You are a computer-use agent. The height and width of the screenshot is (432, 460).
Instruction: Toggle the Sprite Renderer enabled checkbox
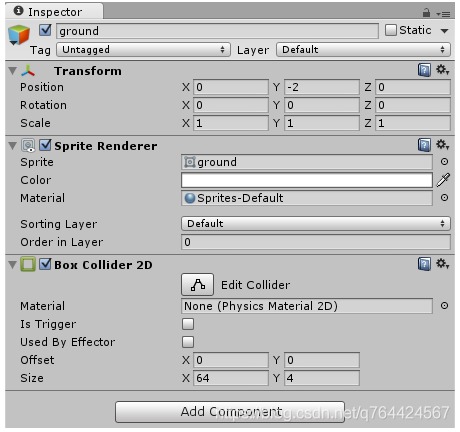click(x=45, y=145)
